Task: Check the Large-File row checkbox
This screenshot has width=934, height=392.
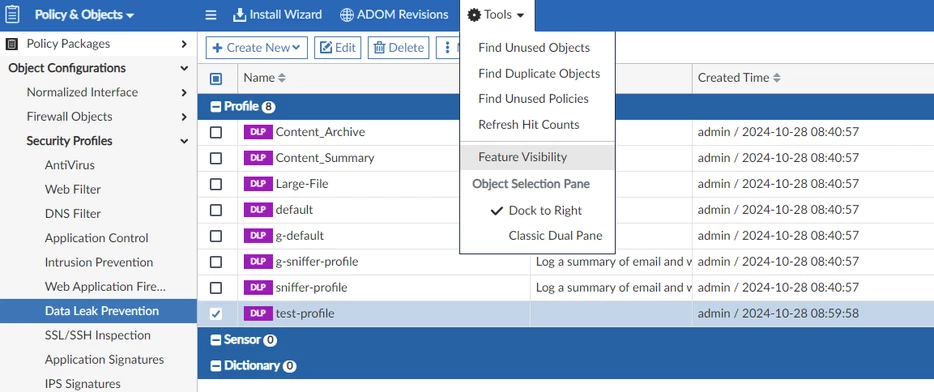Action: tap(216, 184)
